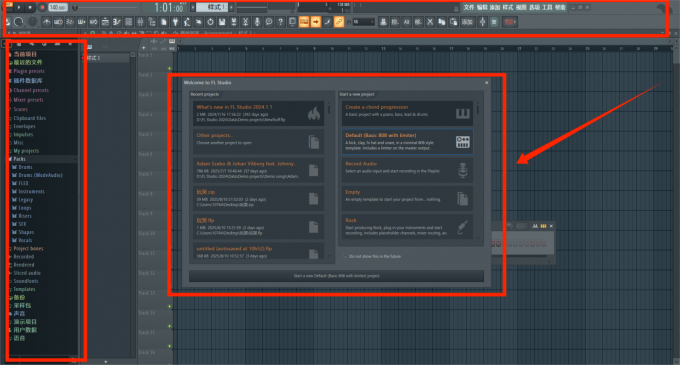The height and width of the screenshot is (365, 680).
Task: Open the plugin picker plug icon
Action: coord(175,22)
